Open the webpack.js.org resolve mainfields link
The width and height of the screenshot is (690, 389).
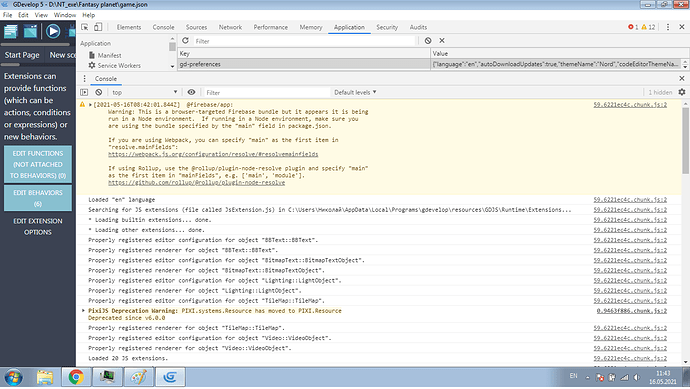pyautogui.click(x=213, y=154)
